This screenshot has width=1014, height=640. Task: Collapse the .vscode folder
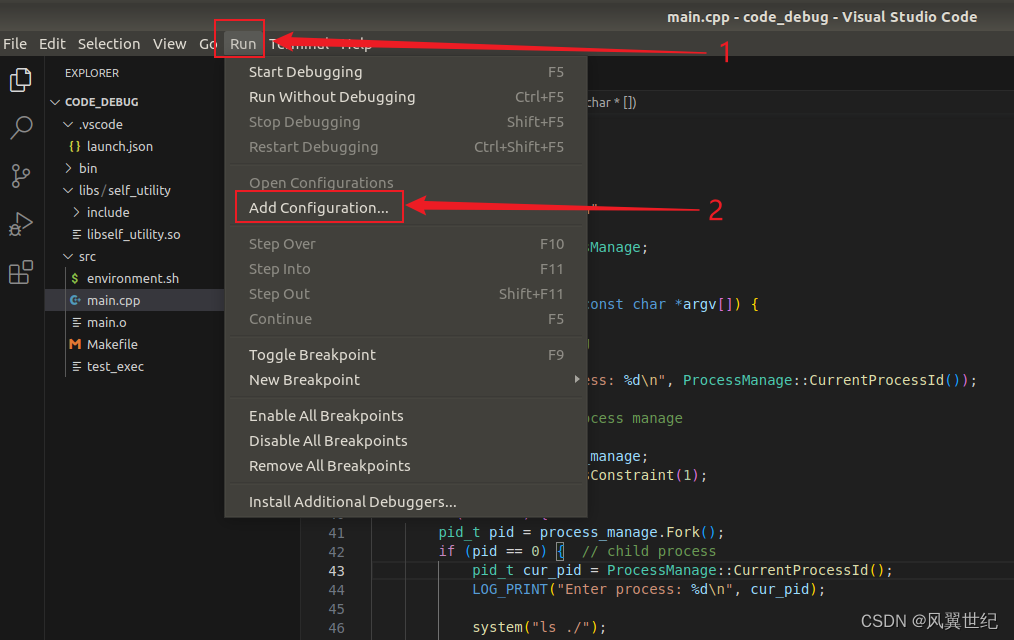(x=68, y=124)
